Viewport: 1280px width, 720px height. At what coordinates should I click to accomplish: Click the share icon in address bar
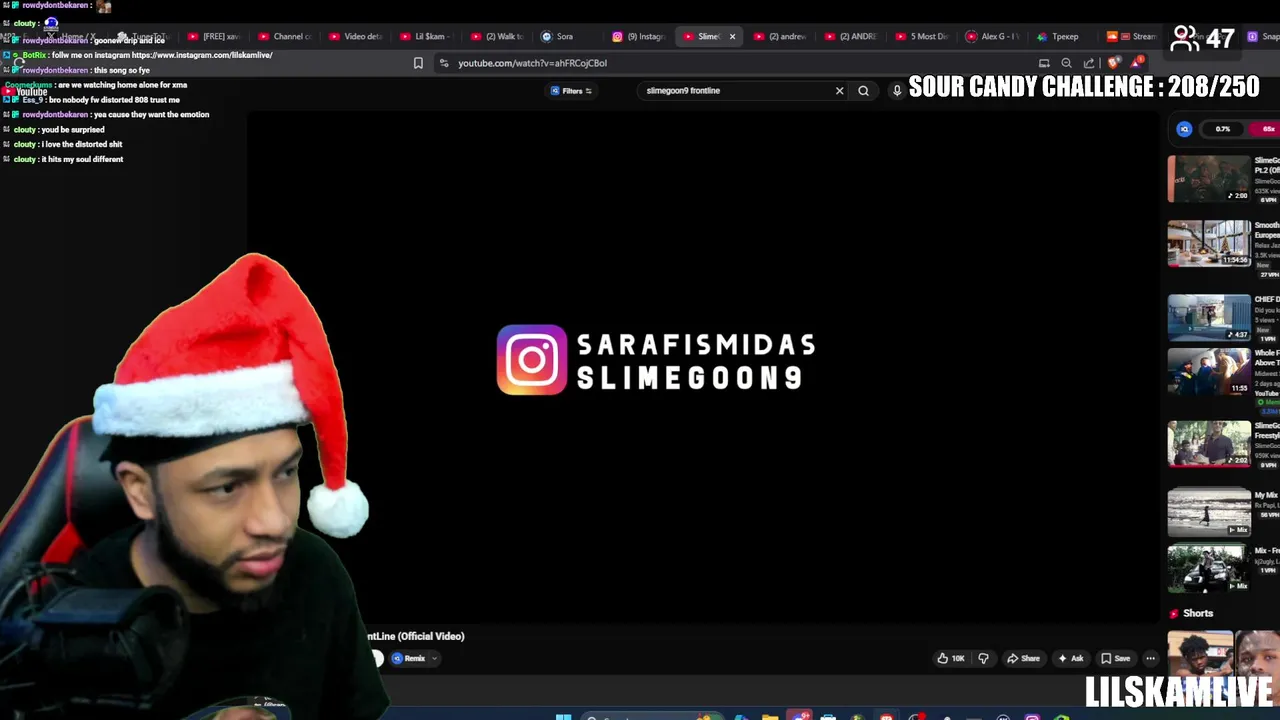(x=1089, y=63)
